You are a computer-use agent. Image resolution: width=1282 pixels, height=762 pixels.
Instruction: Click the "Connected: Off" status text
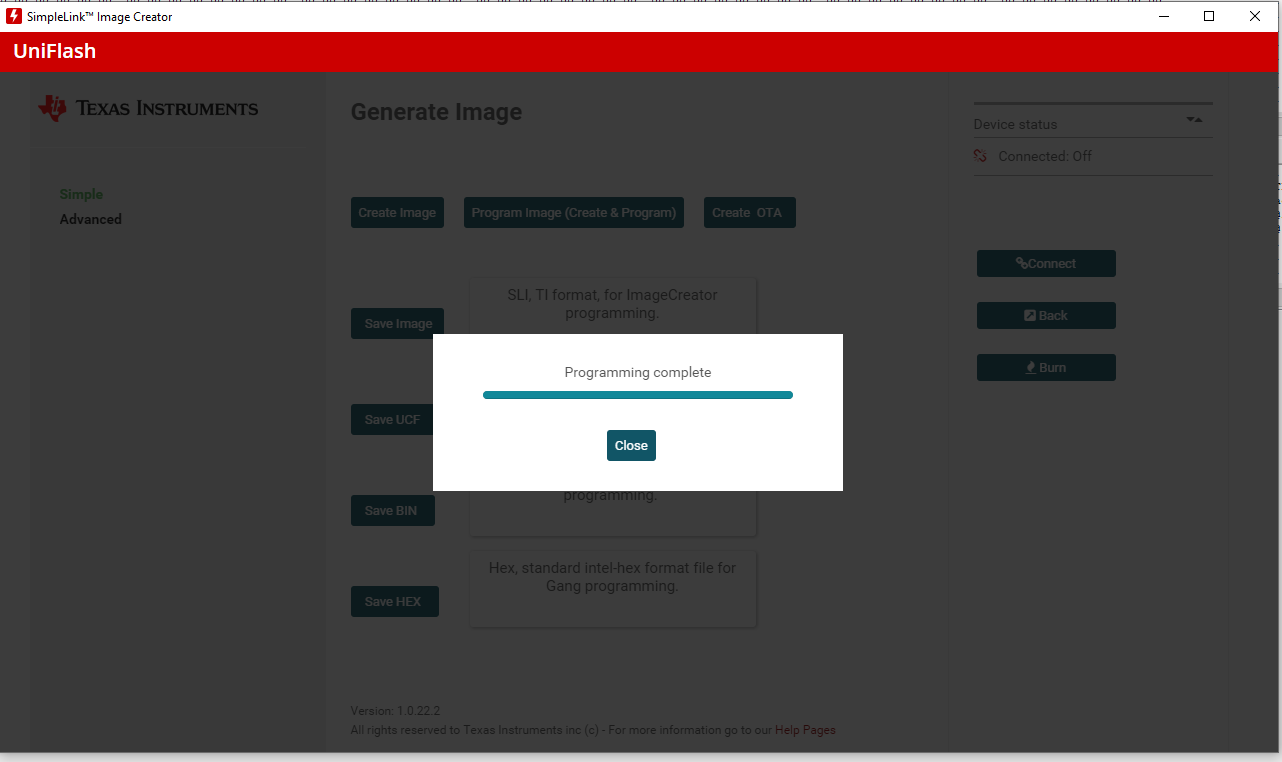click(1045, 157)
